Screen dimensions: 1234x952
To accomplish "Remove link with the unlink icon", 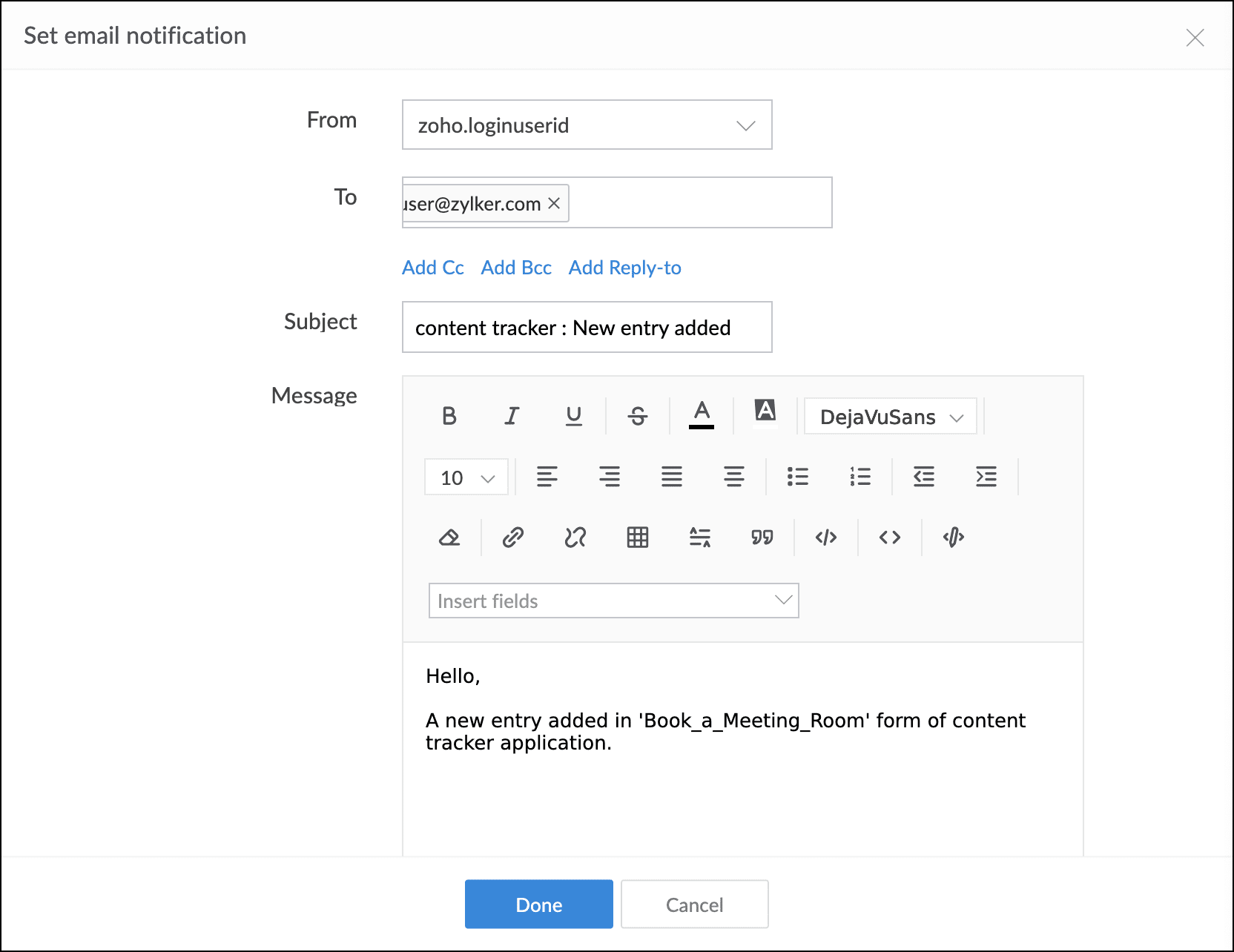I will [x=575, y=538].
